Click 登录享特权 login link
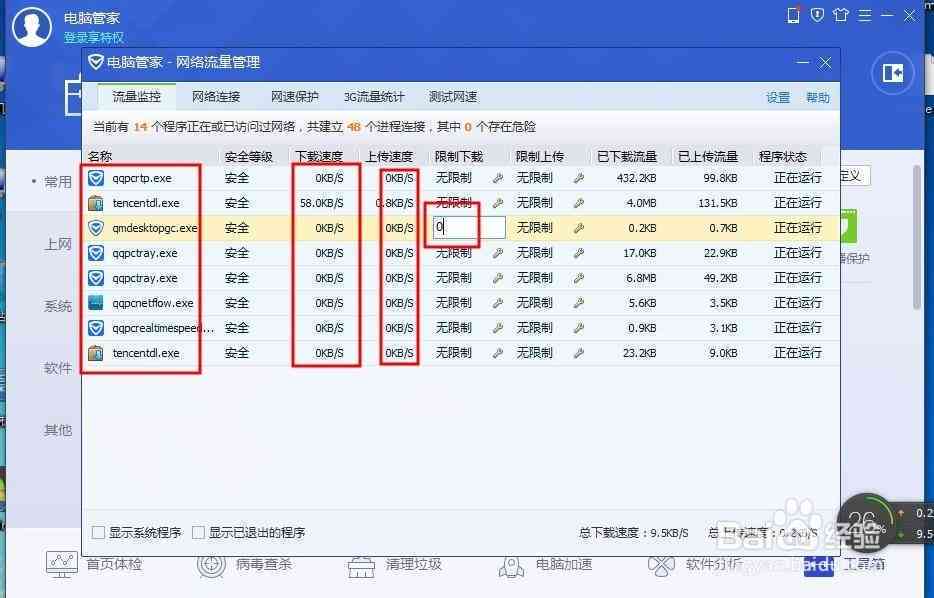Screen dimensions: 934x598 (x=94, y=38)
